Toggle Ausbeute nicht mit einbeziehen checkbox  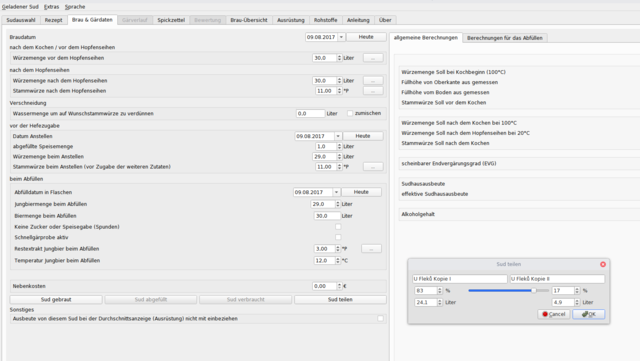380,319
